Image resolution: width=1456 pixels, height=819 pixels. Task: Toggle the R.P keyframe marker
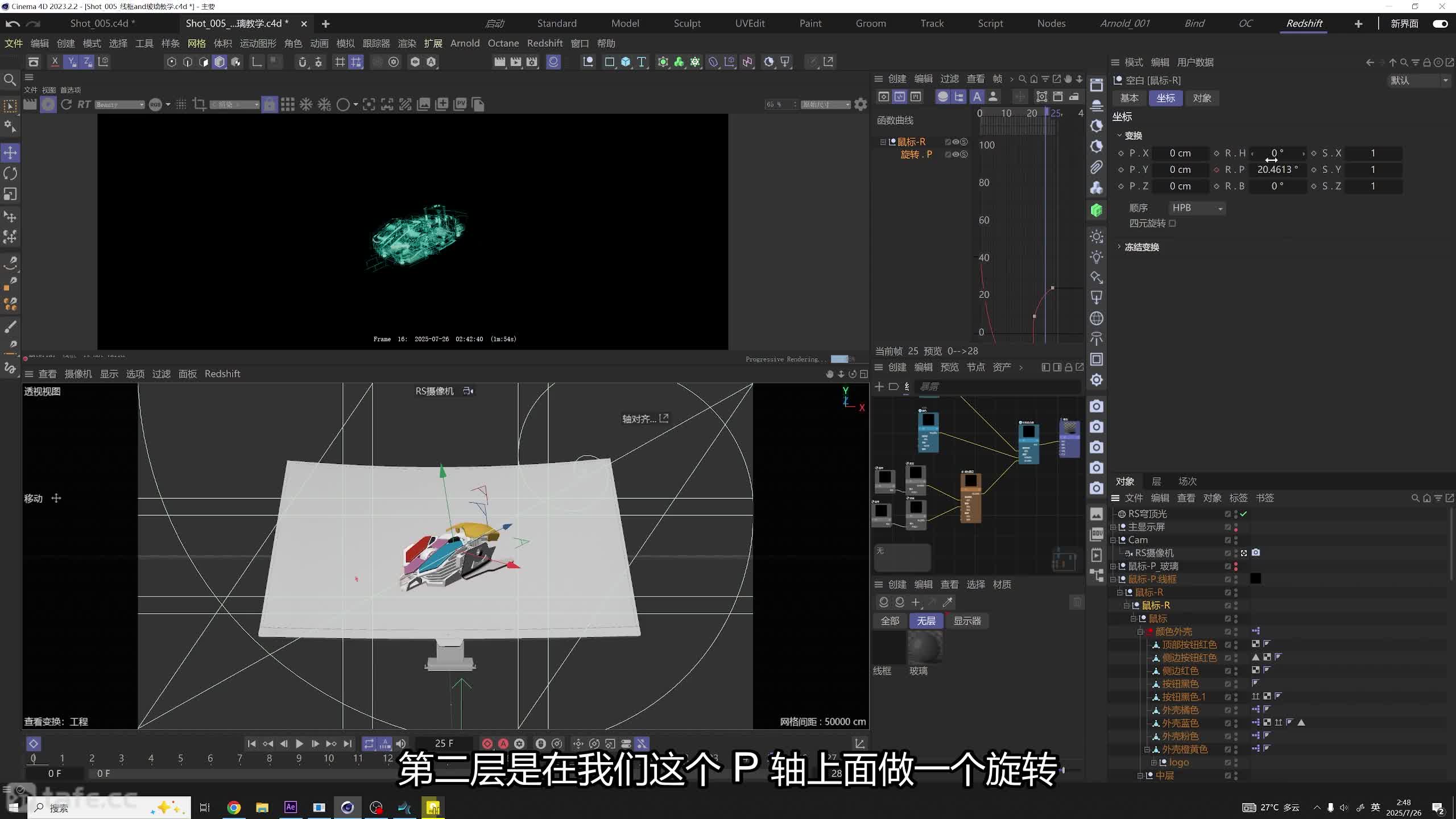pos(1217,169)
